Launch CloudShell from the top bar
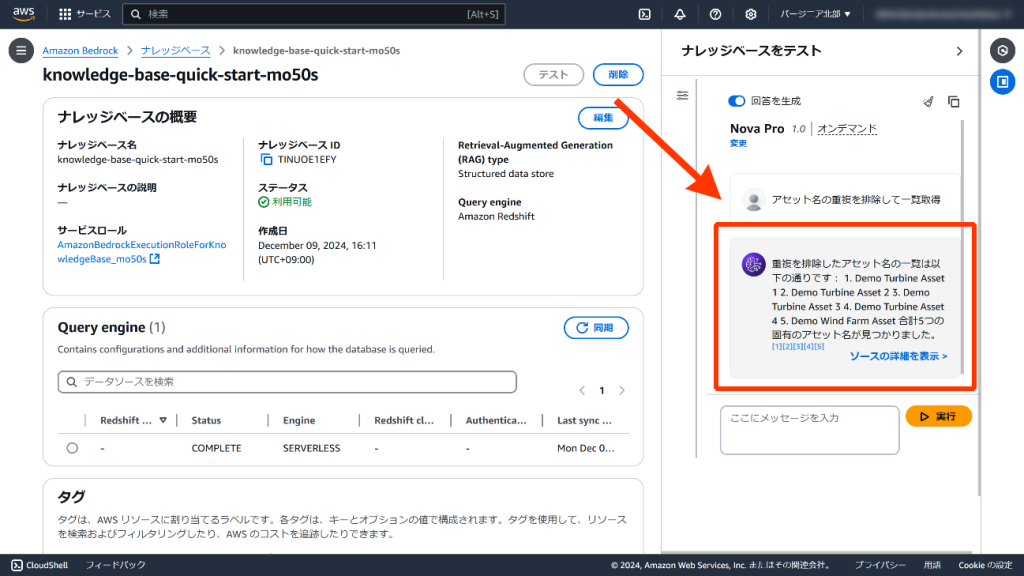1024x576 pixels. click(x=645, y=14)
